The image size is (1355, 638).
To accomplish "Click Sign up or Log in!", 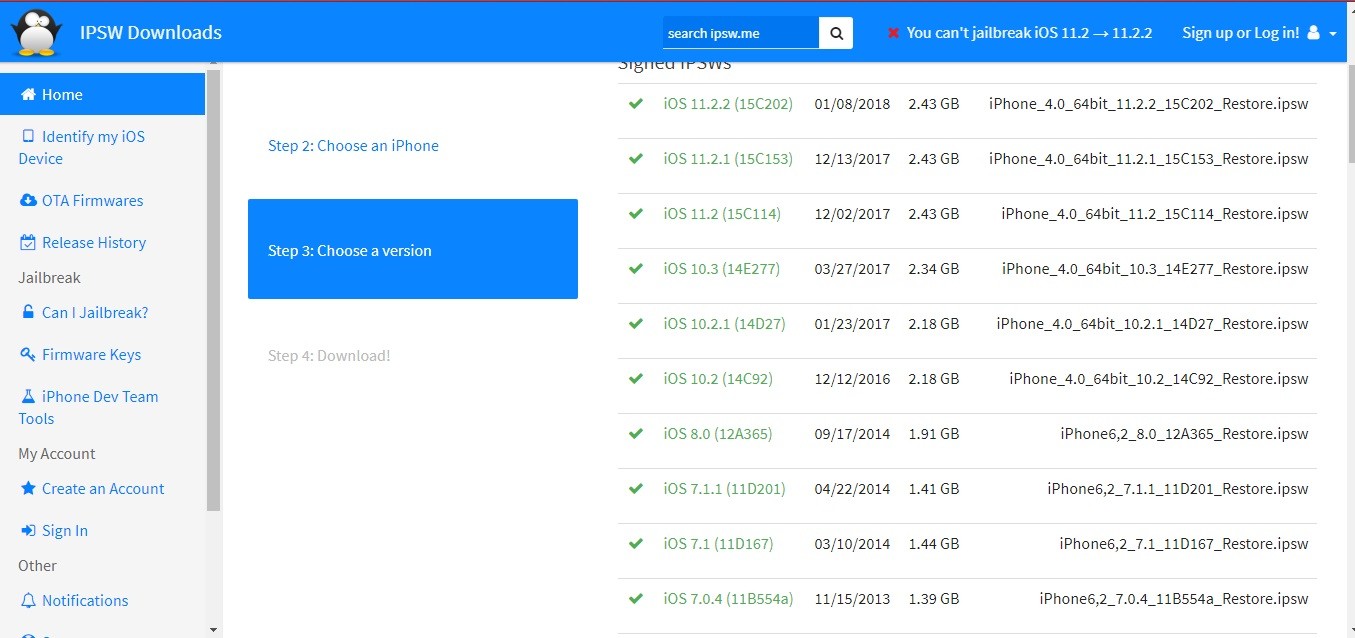I will click(1240, 33).
